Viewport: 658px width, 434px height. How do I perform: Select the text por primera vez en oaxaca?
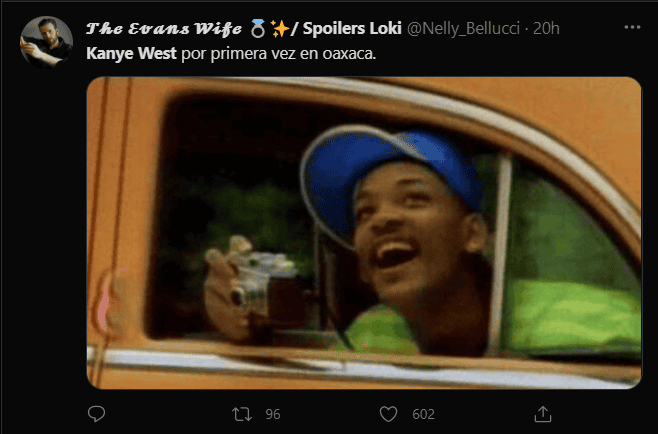(279, 54)
